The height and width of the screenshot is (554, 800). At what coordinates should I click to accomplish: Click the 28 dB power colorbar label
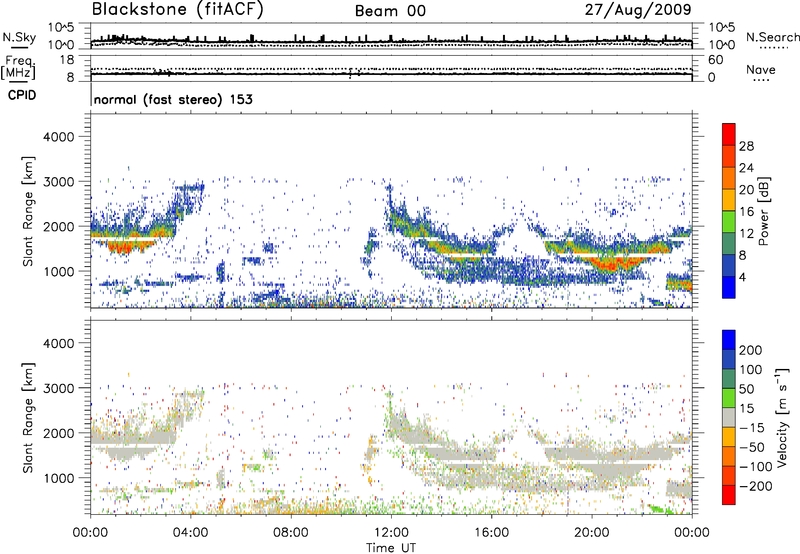[746, 146]
